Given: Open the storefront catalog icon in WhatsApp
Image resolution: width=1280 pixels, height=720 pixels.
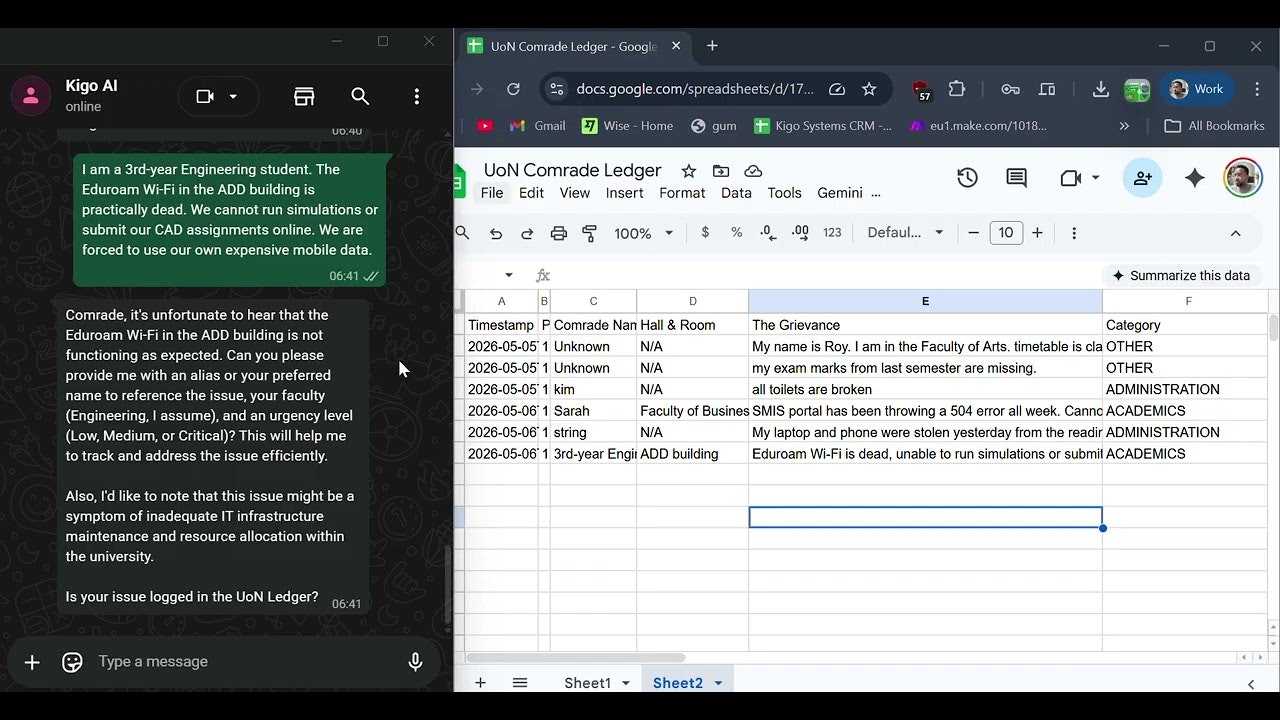Looking at the screenshot, I should click(304, 96).
